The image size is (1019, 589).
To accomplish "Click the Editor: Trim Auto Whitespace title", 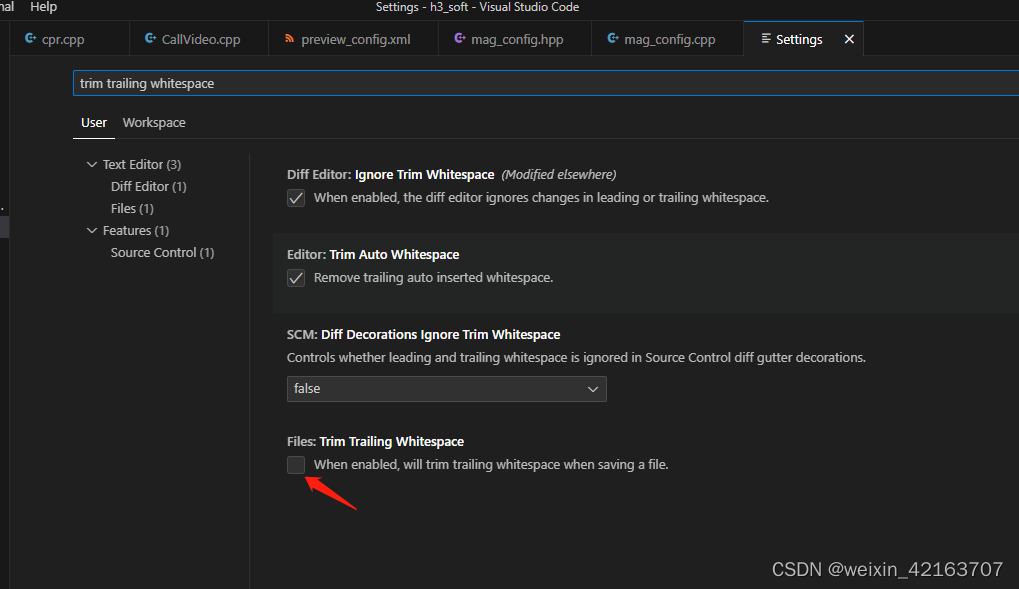I will pyautogui.click(x=373, y=254).
